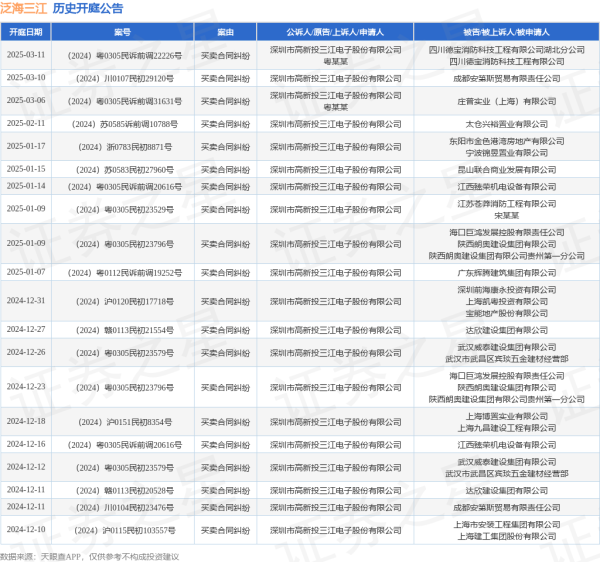Viewport: 600px width, 562px height.
Task: Select the 公诉人/原告/上诉人/申请人 column header
Action: pyautogui.click(x=335, y=32)
